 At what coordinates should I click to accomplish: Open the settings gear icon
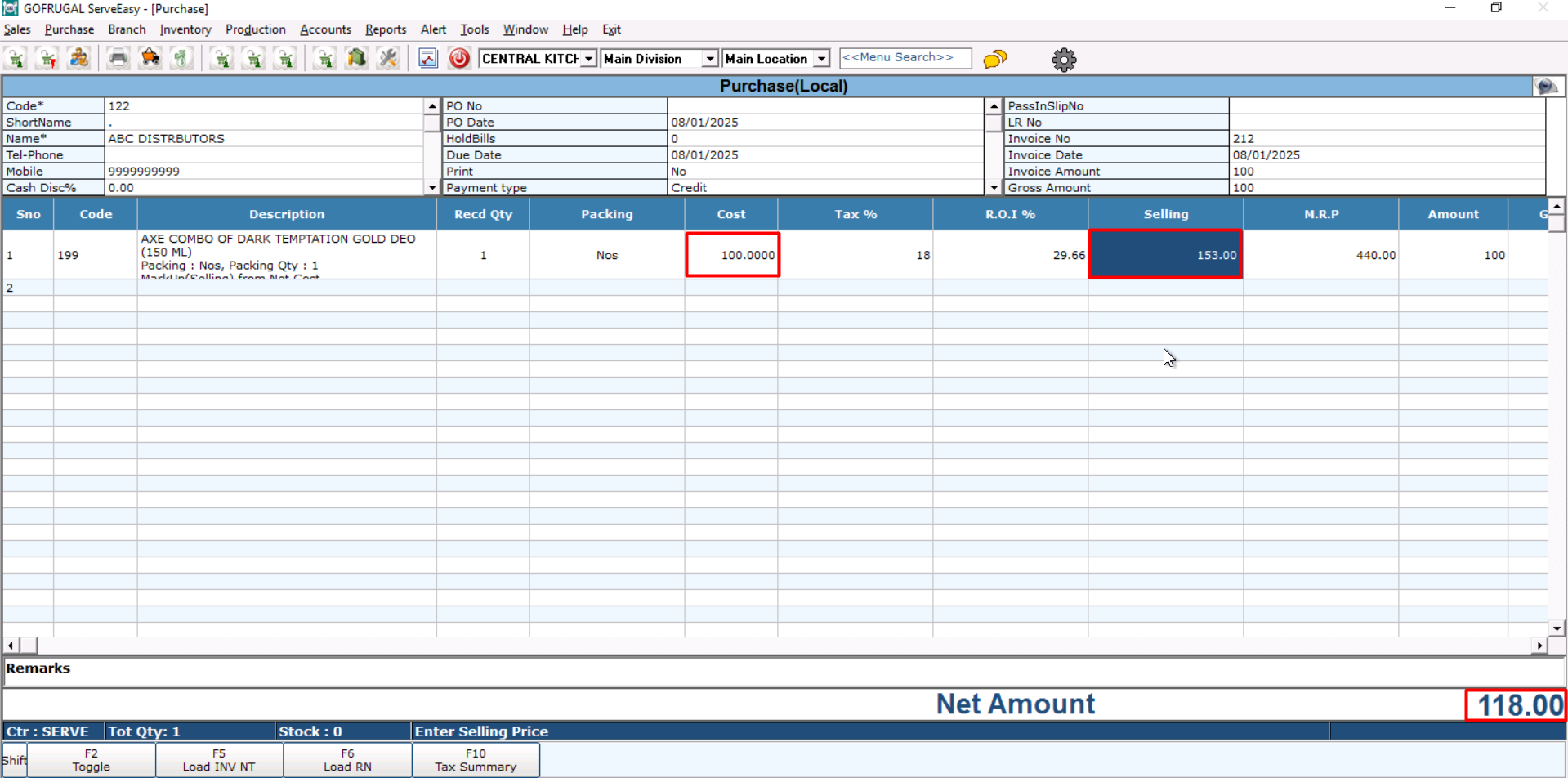point(1064,60)
